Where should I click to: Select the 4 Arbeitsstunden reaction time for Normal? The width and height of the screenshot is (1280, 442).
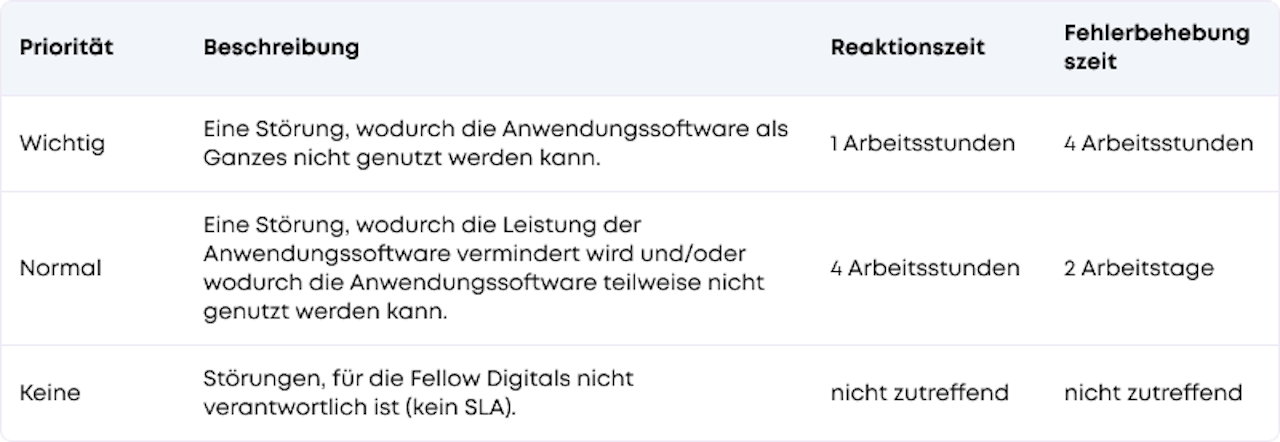925,268
